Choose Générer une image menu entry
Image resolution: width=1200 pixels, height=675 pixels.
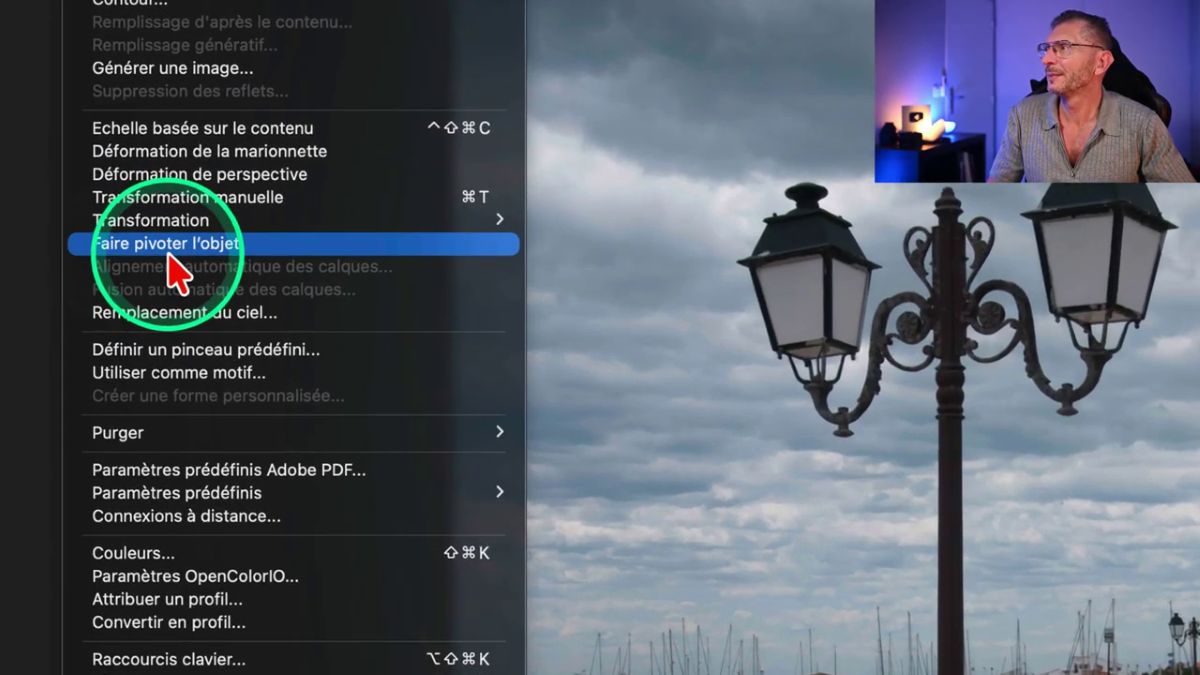point(172,69)
